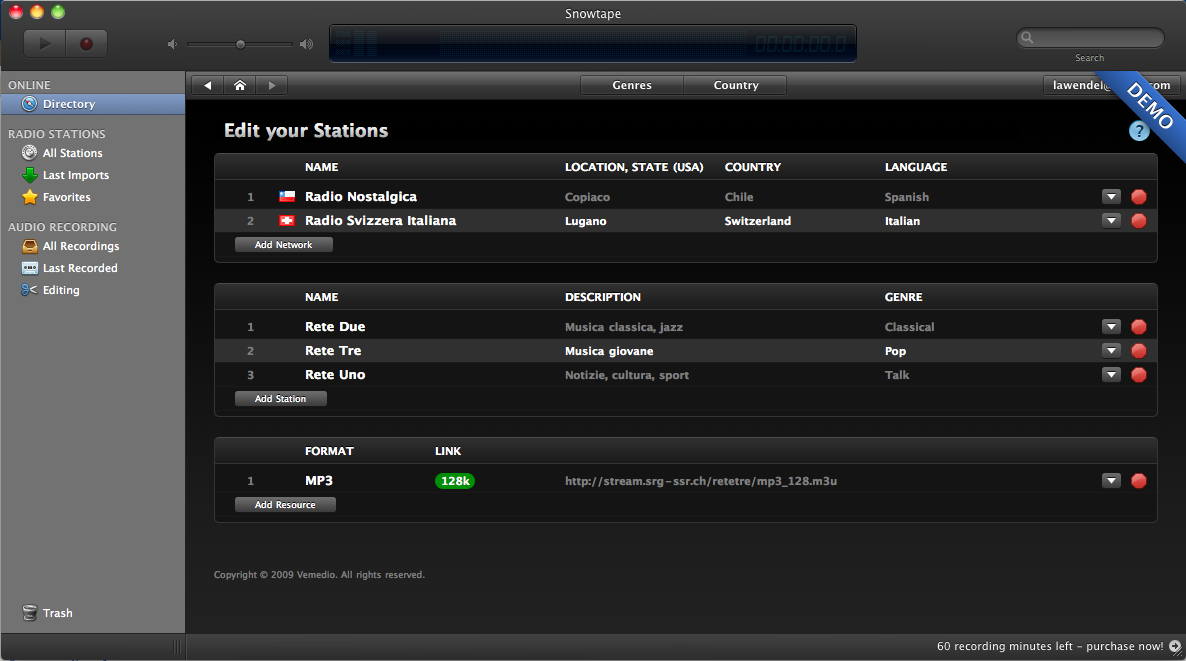Click the Lugano location cell
This screenshot has width=1186, height=661.
point(585,222)
